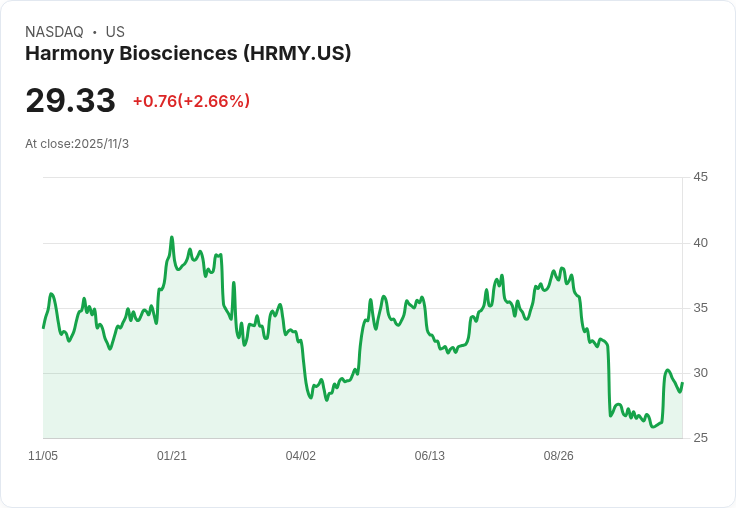736x508 pixels.
Task: Select the 01/21 date on x-axis
Action: 172,456
